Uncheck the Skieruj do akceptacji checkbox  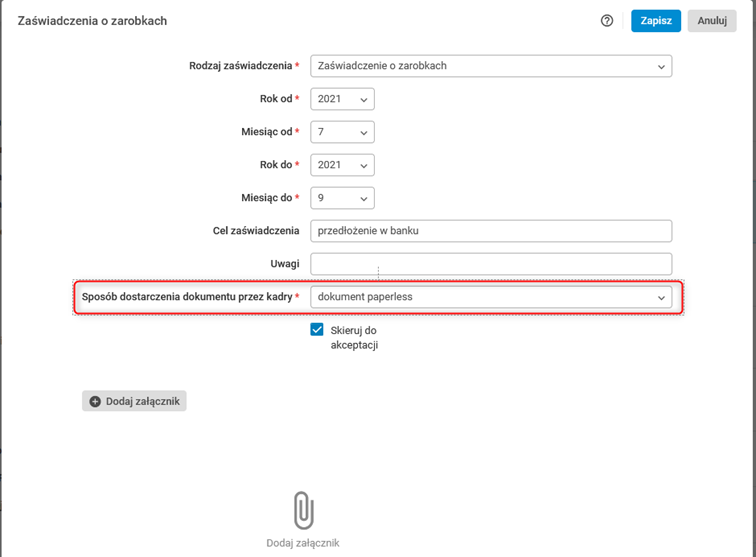click(317, 330)
